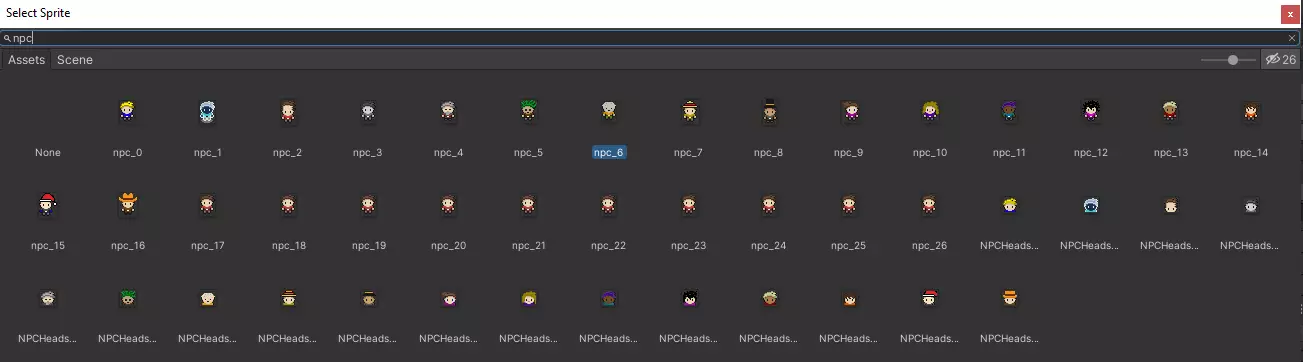The width and height of the screenshot is (1303, 362).
Task: Select the npc_21 sprite
Action: (x=528, y=205)
